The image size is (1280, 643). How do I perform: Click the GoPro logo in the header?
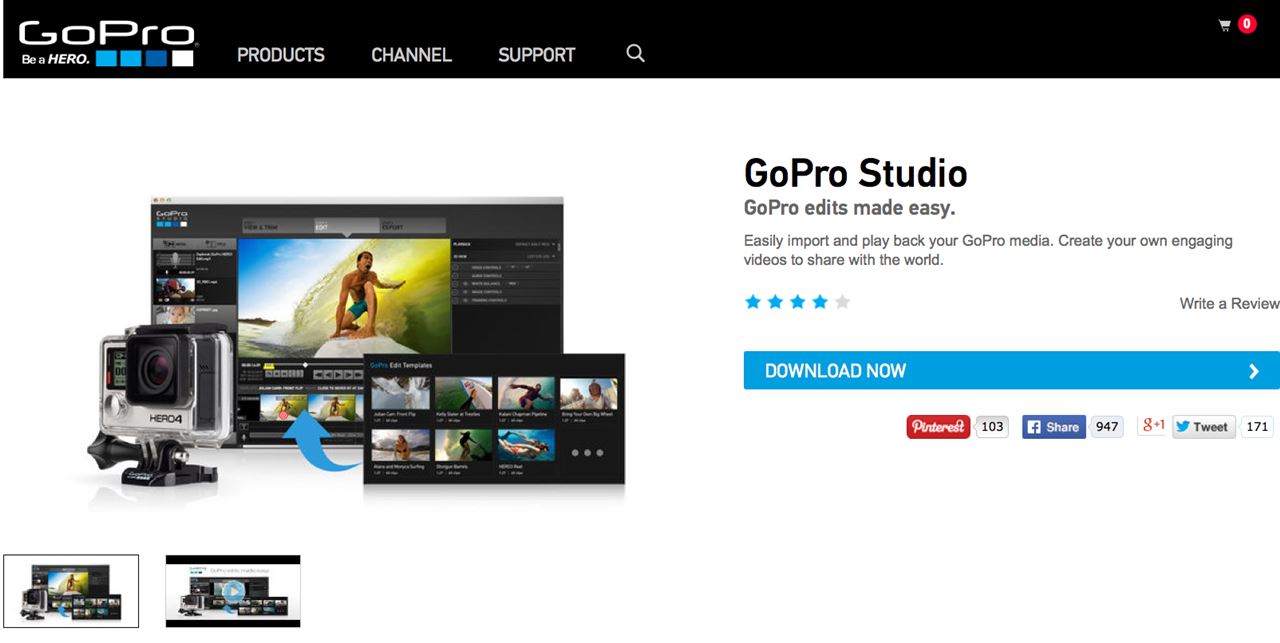(x=107, y=44)
